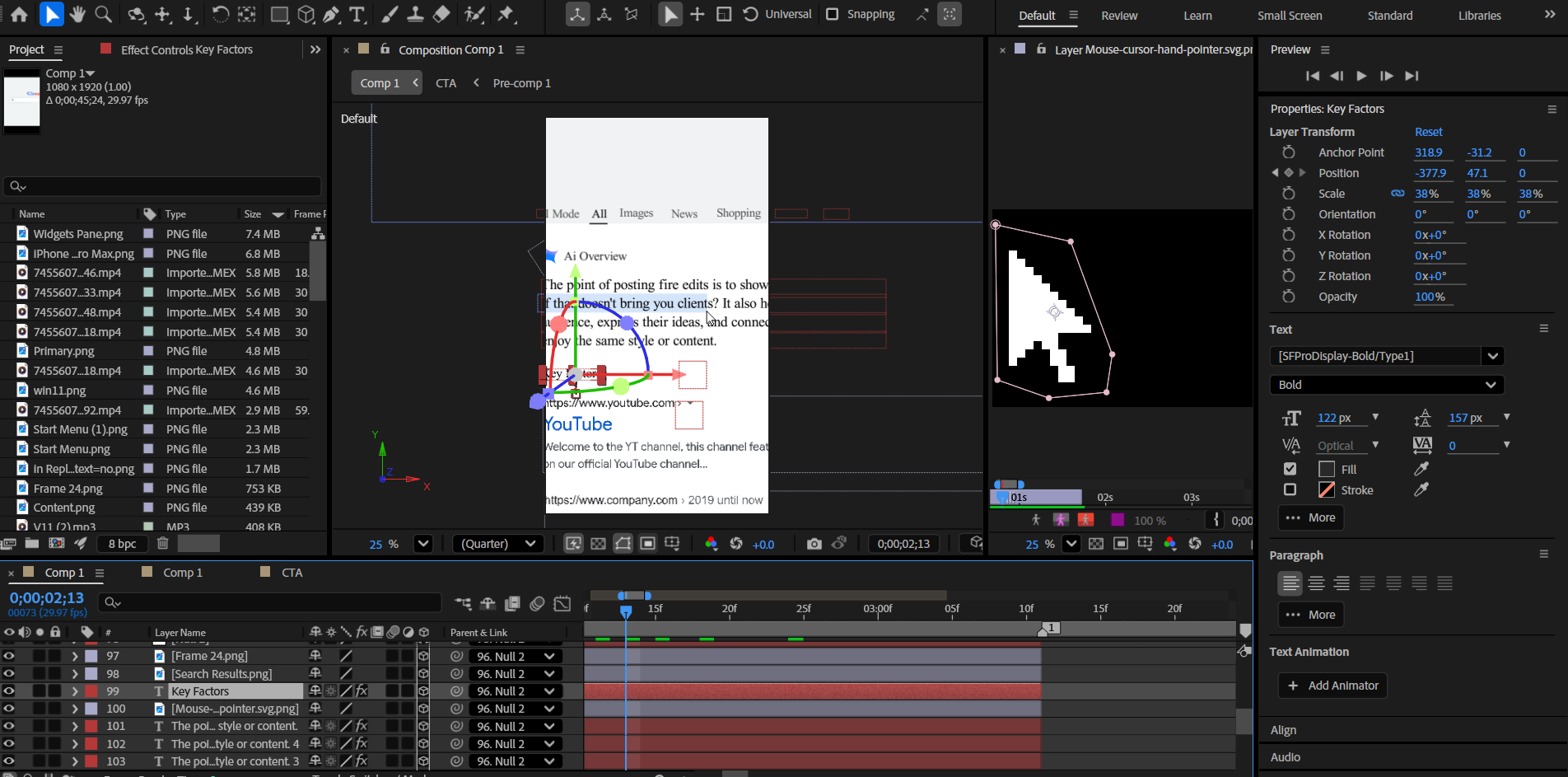This screenshot has height=777, width=1568.
Task: Open the font style Bold dropdown
Action: (x=1387, y=385)
